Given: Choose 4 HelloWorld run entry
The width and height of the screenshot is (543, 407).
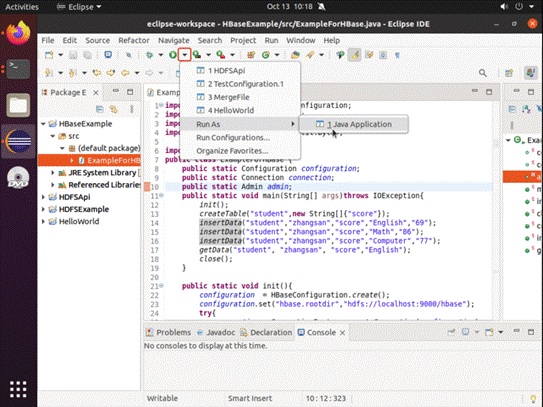Looking at the screenshot, I should pos(240,110).
